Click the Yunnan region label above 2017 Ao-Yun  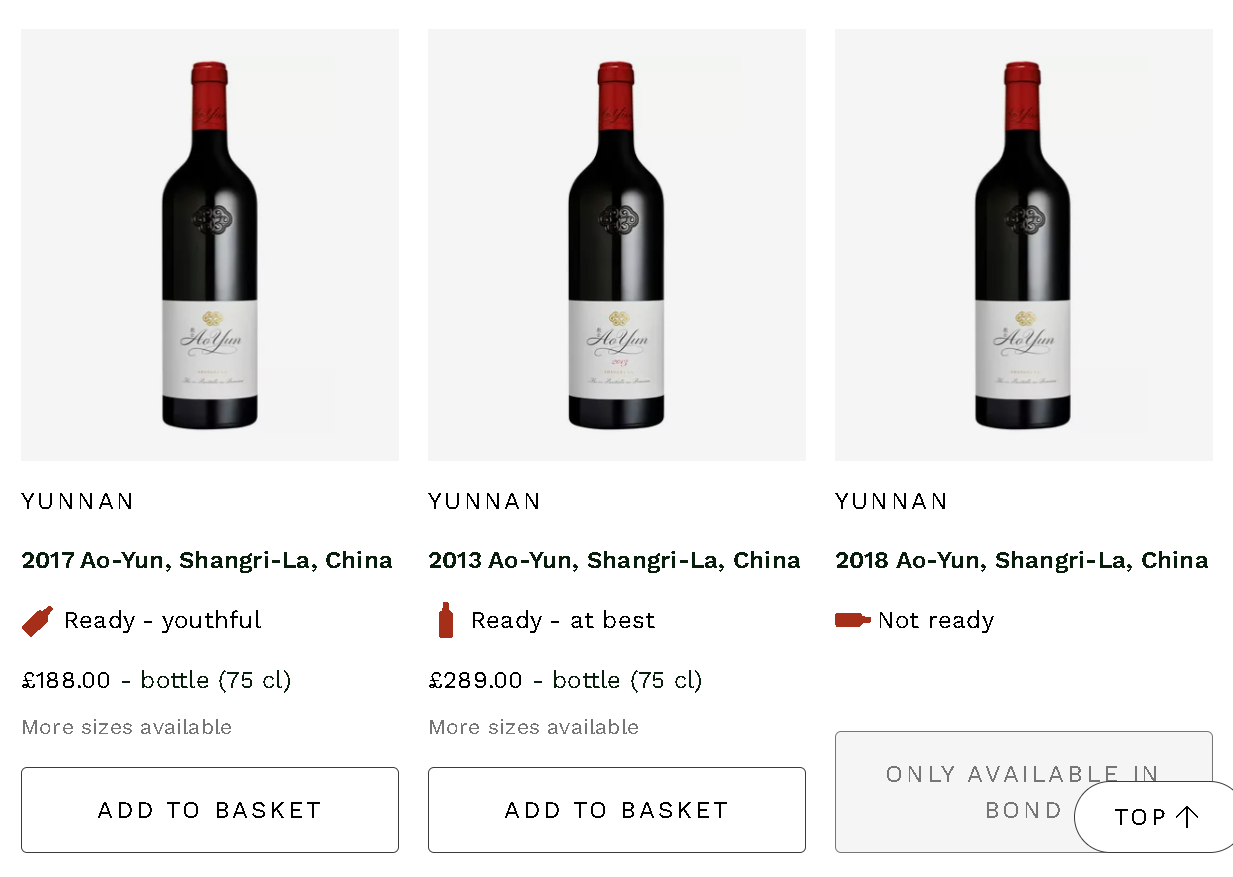point(78,501)
